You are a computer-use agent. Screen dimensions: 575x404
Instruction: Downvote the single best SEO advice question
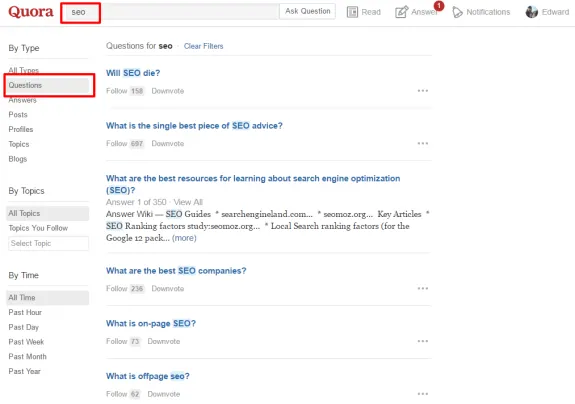click(x=168, y=144)
